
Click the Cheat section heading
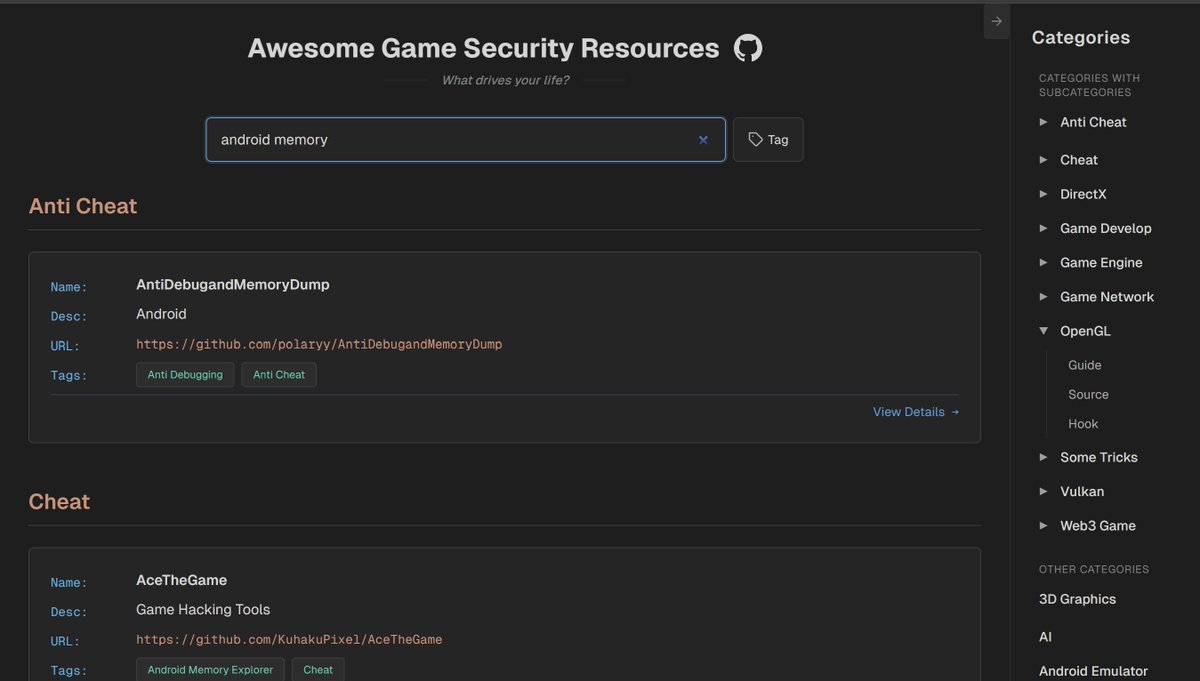(x=59, y=502)
